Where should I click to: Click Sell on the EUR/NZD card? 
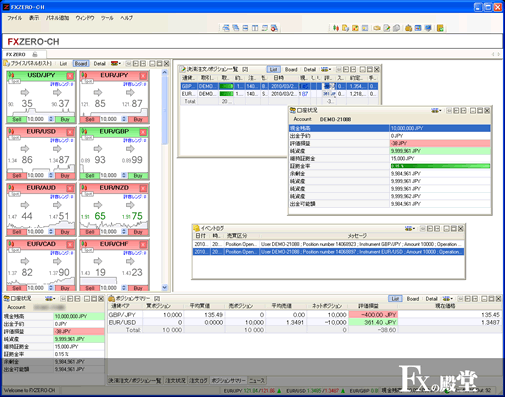pyautogui.click(x=90, y=232)
